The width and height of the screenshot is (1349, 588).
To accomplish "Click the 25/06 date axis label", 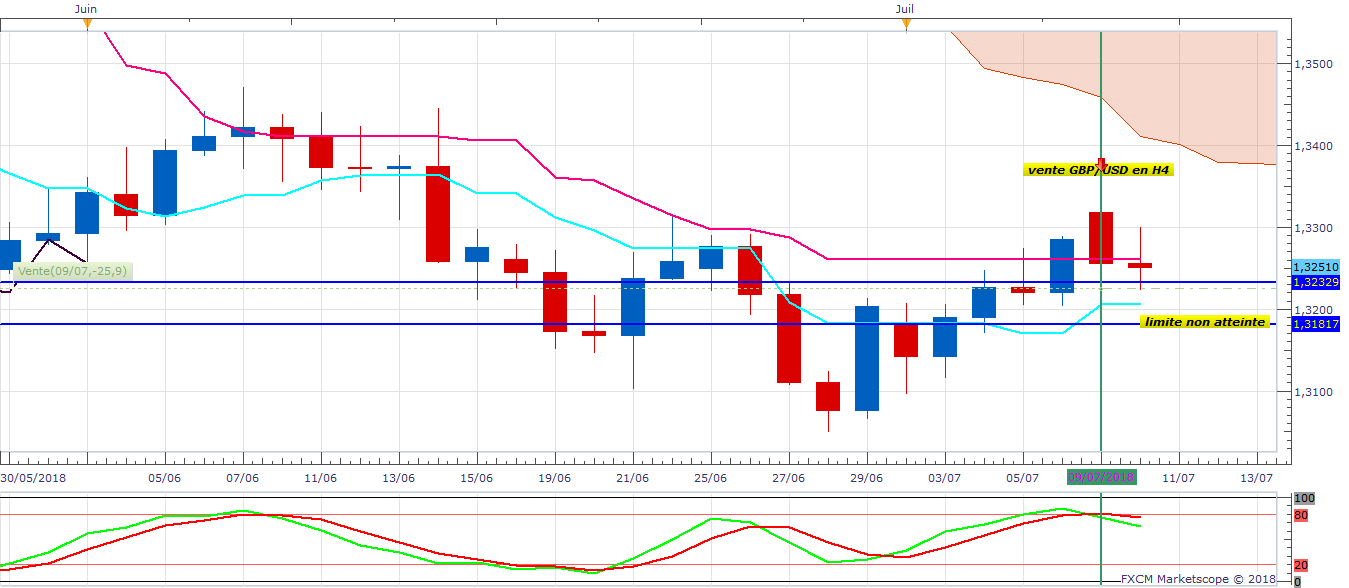I will point(710,478).
